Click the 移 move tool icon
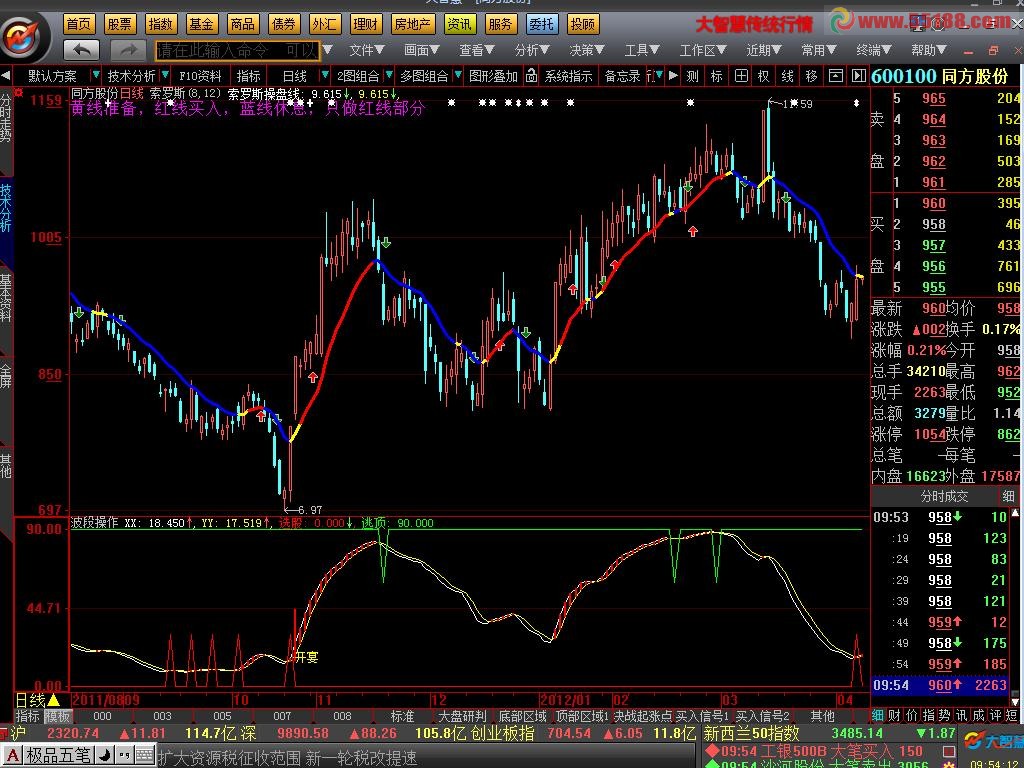Viewport: 1024px width, 768px height. [811, 75]
